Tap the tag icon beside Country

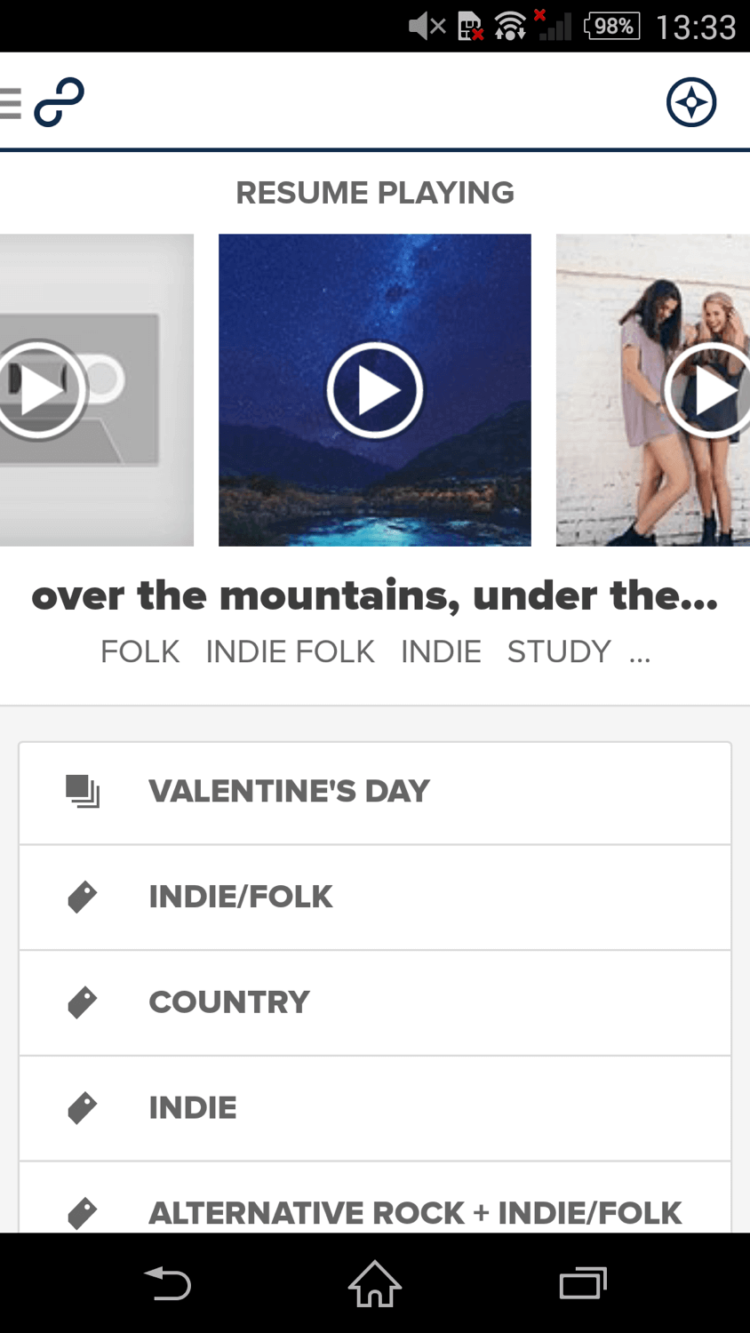coord(82,1002)
